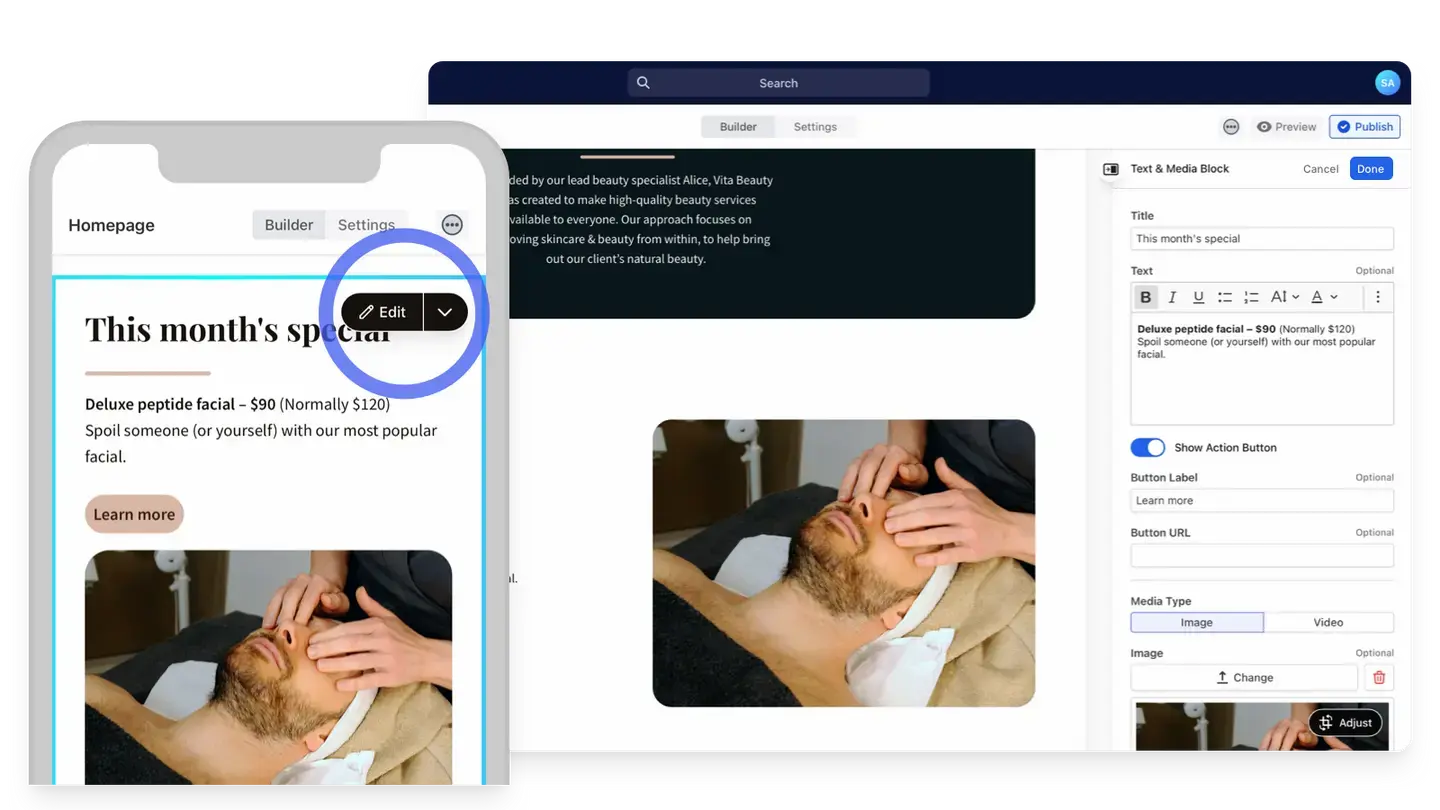Delete image with the red trash icon
The width and height of the screenshot is (1440, 810).
click(x=1379, y=677)
